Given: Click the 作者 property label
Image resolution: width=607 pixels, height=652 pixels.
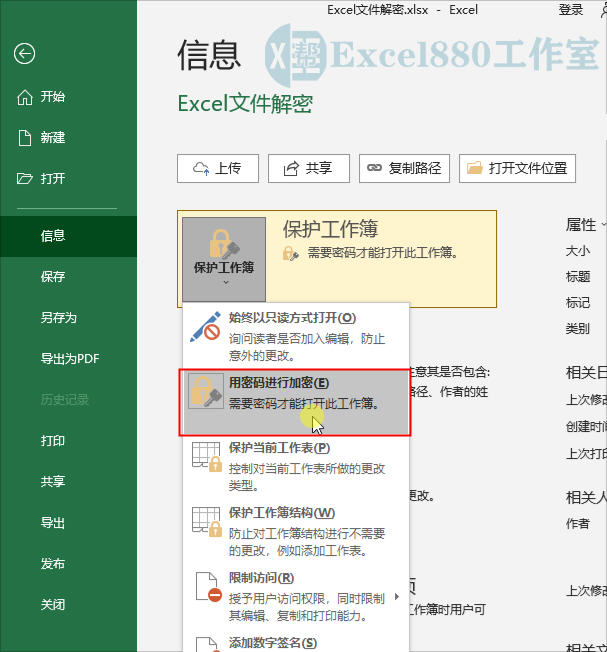Looking at the screenshot, I should (578, 524).
